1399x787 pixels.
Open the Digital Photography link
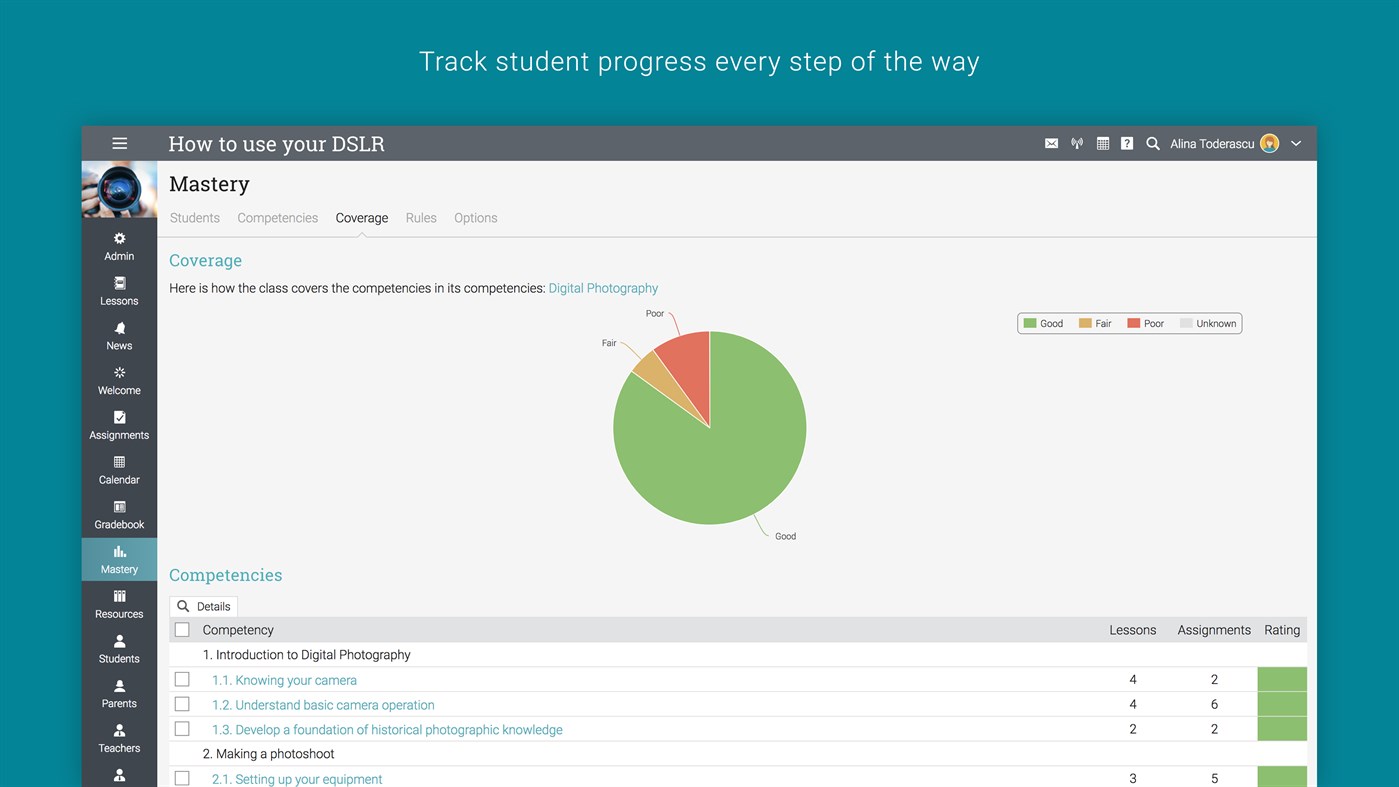click(x=603, y=288)
